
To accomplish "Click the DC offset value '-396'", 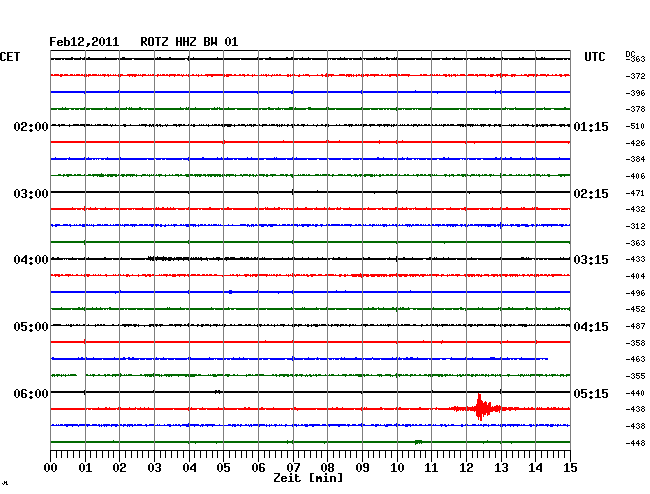I will coord(635,93).
